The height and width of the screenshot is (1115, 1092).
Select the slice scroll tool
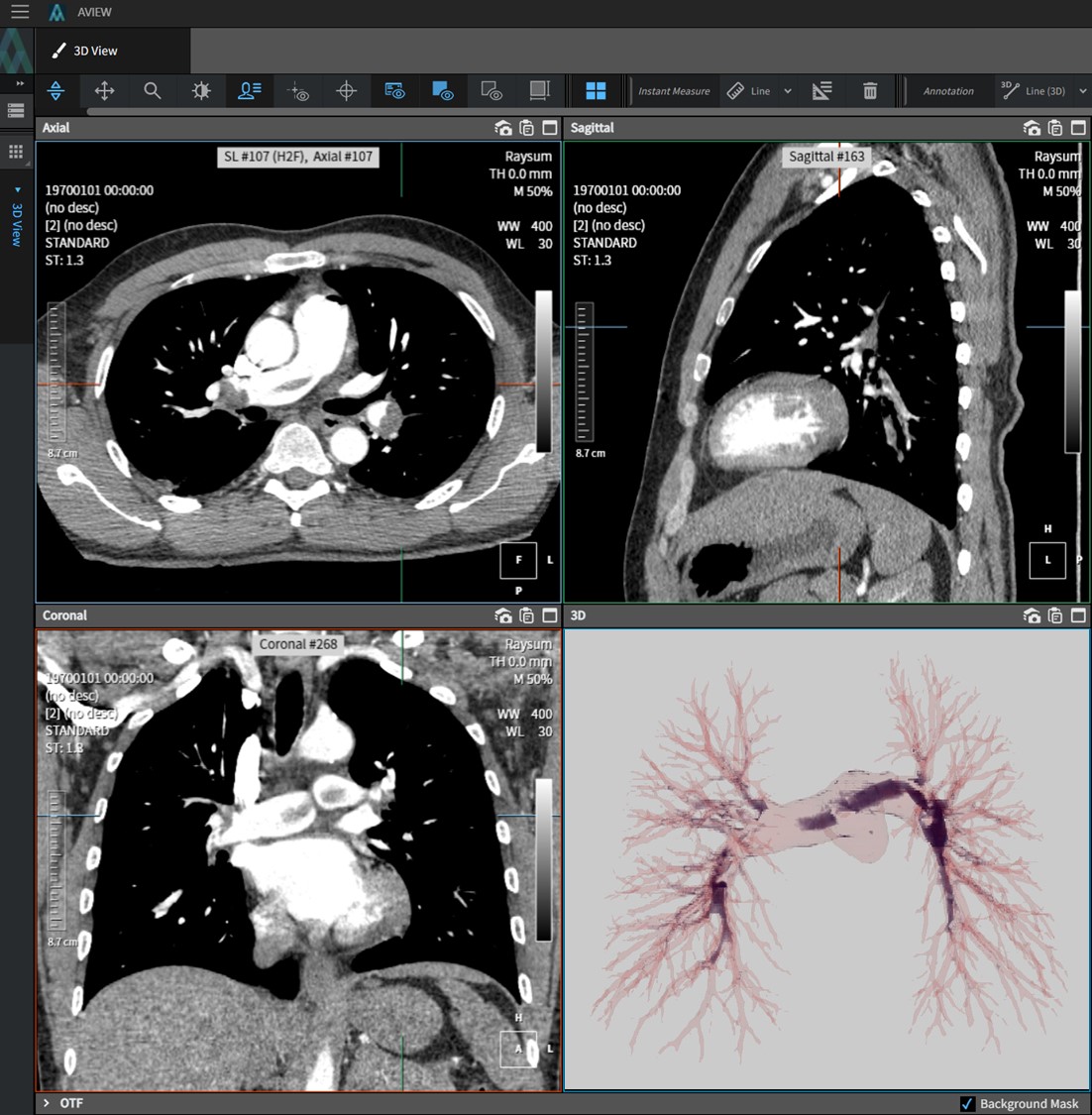pyautogui.click(x=56, y=91)
